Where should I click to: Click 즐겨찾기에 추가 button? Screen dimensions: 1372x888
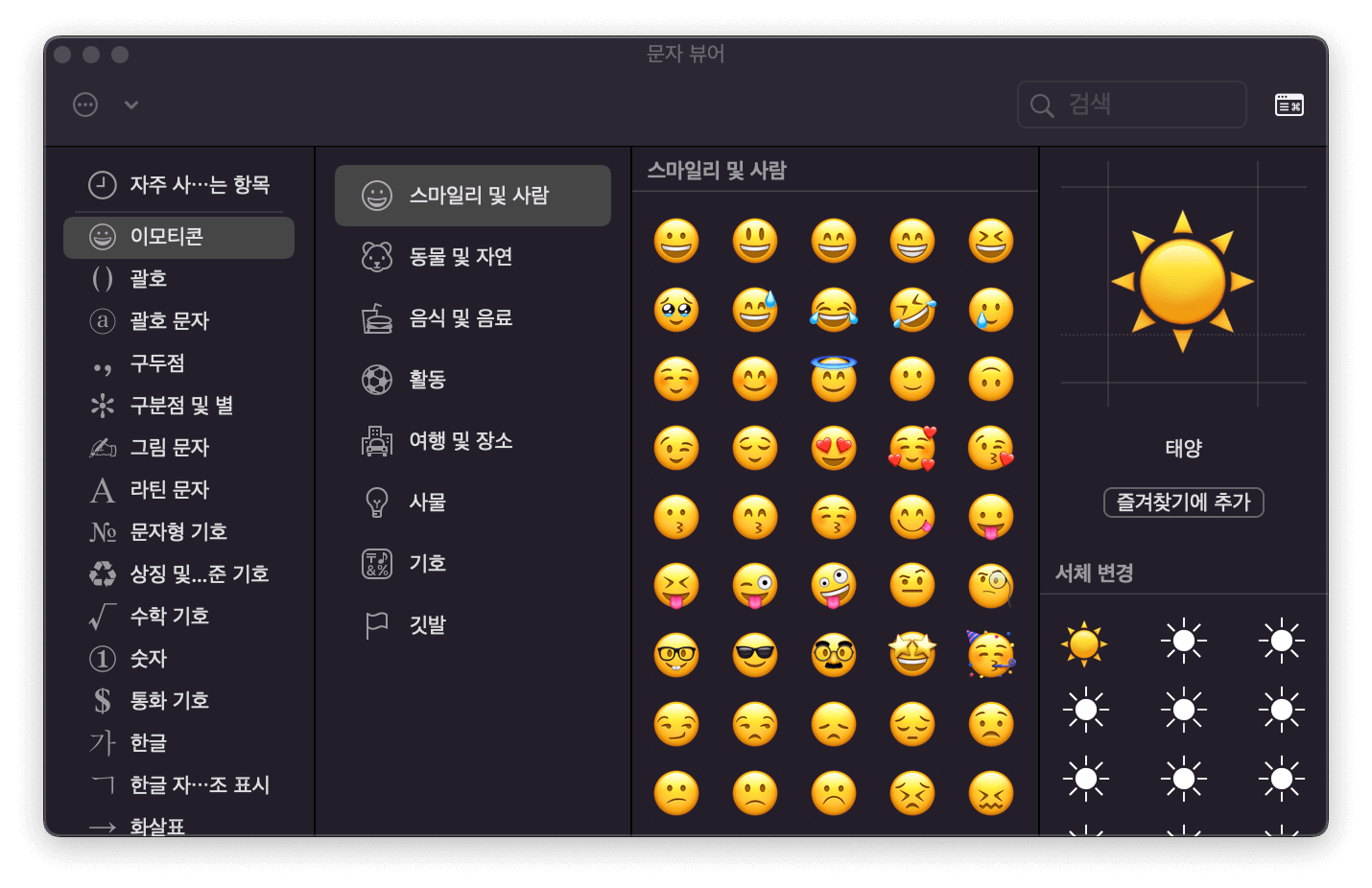point(1183,502)
